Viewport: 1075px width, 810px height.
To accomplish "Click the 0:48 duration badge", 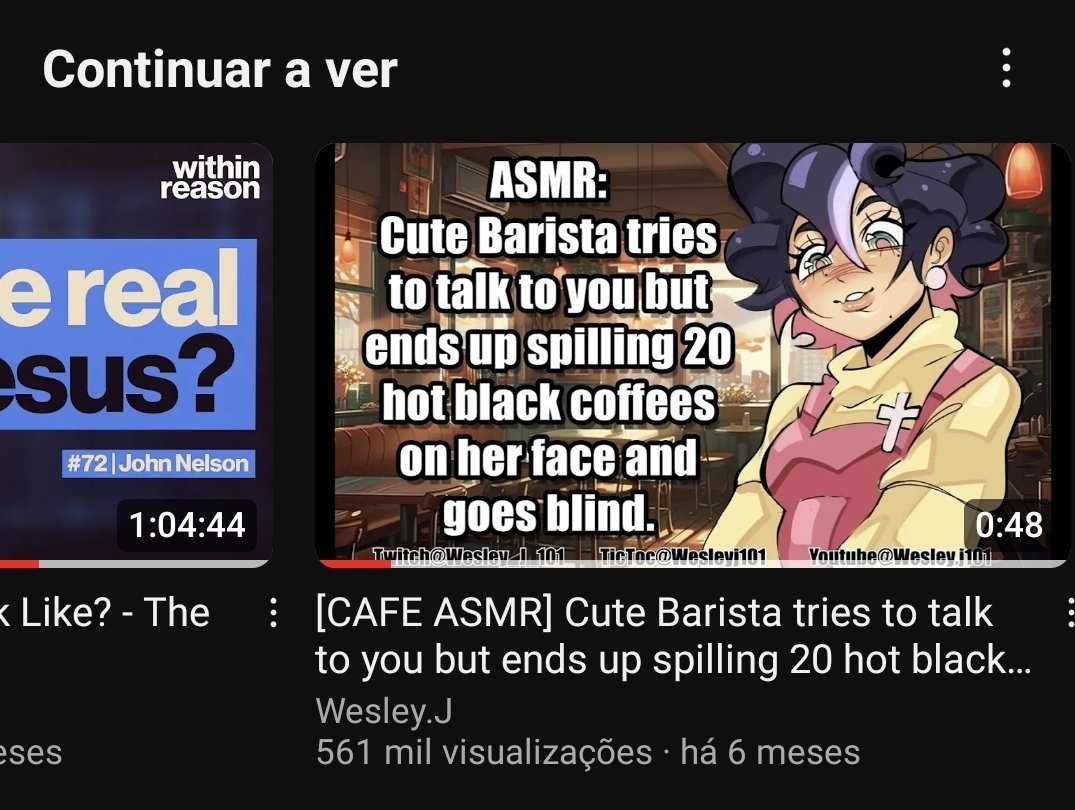I will click(x=1008, y=525).
